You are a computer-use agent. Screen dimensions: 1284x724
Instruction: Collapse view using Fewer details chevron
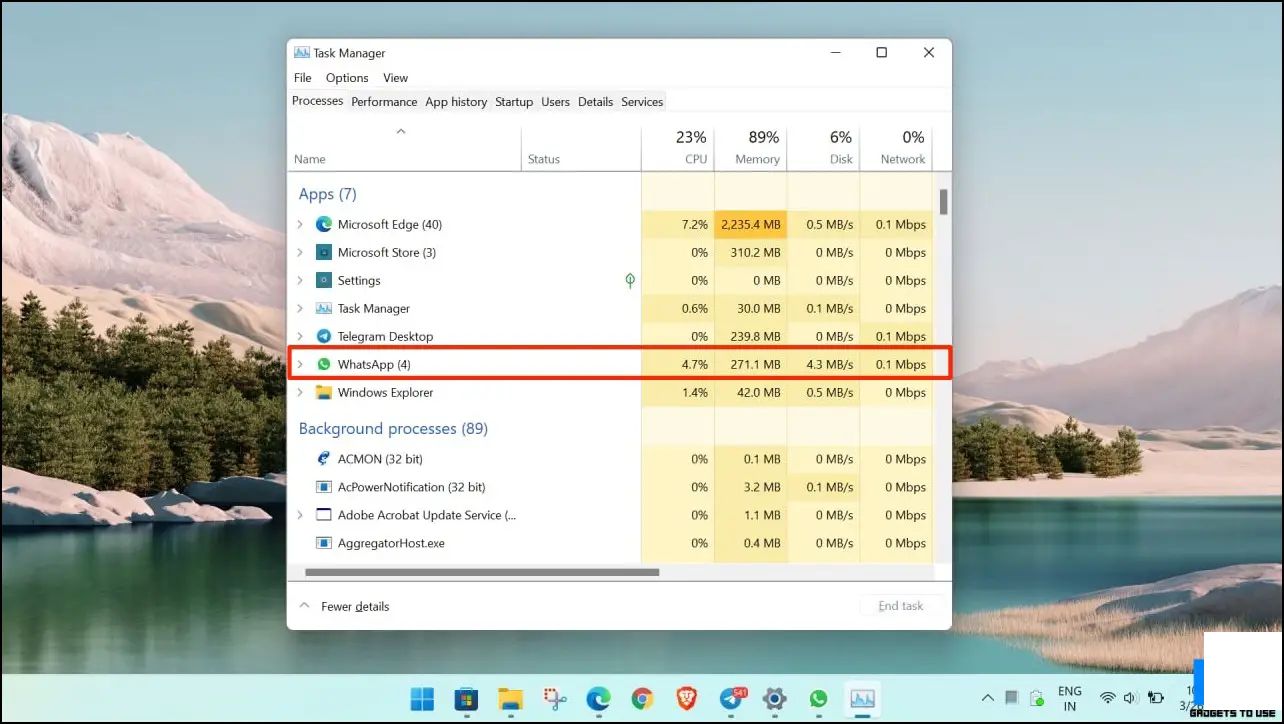[x=304, y=606]
